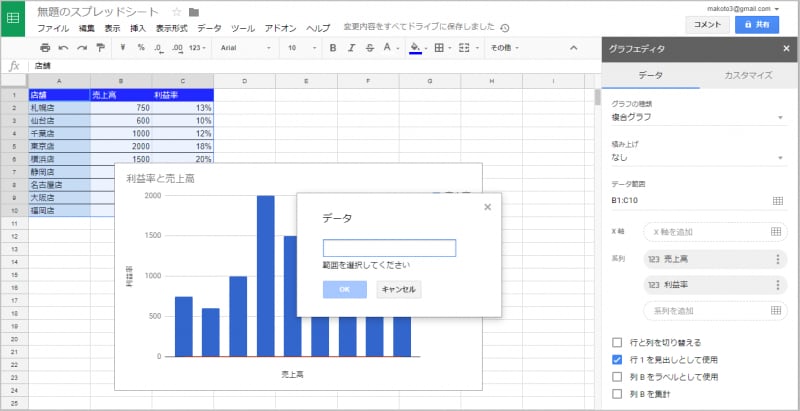Open the ツール menu
Viewport: 800px width, 411px height.
point(243,29)
